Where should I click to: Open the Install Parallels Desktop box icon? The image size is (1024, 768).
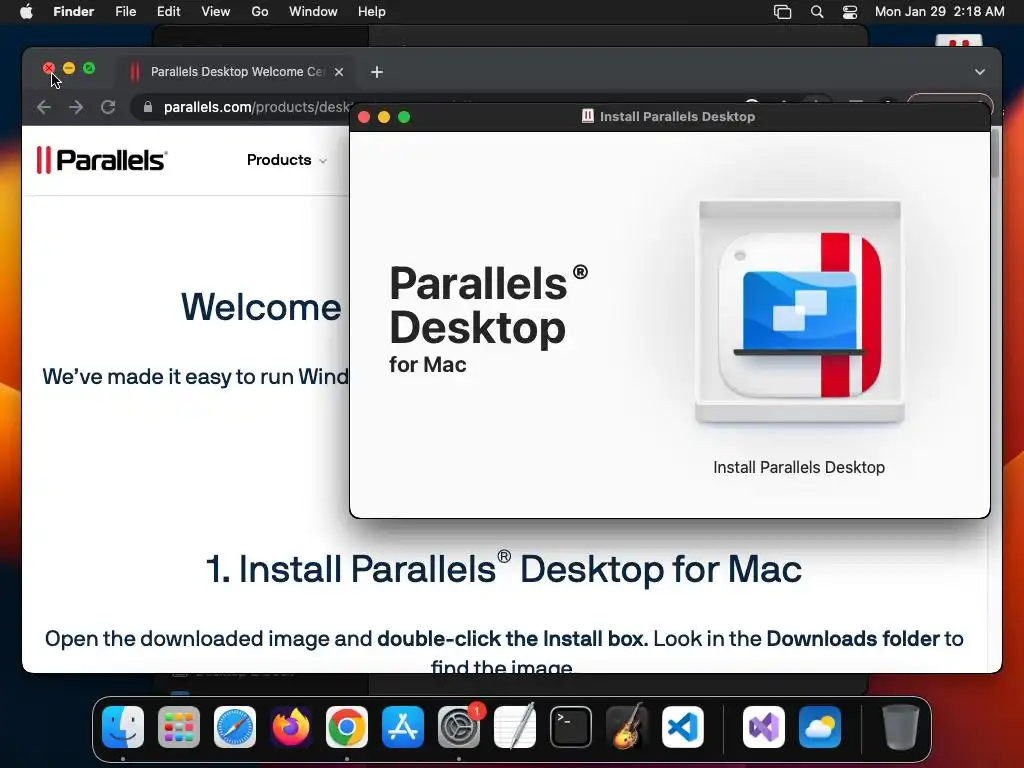[799, 312]
